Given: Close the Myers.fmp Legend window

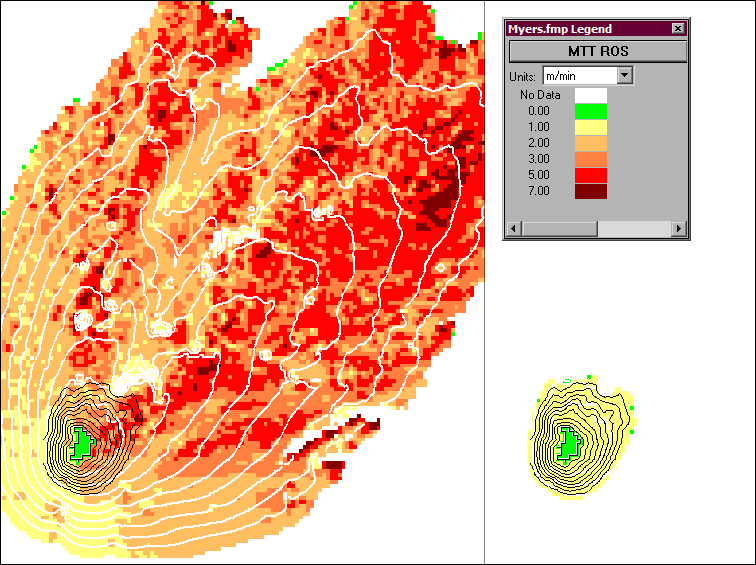Looking at the screenshot, I should click(677, 29).
